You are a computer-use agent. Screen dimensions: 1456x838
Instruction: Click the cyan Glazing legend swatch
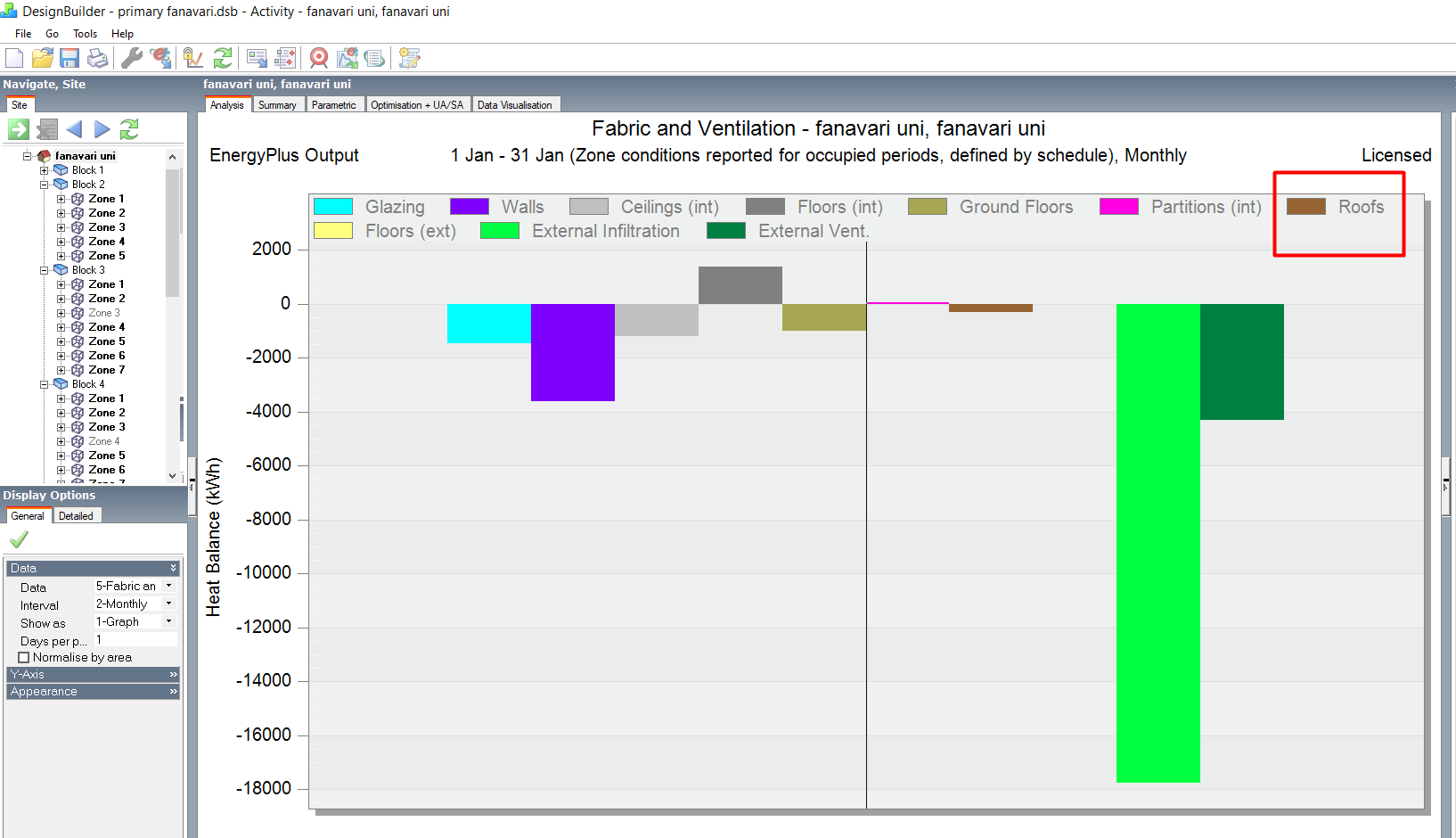click(333, 207)
